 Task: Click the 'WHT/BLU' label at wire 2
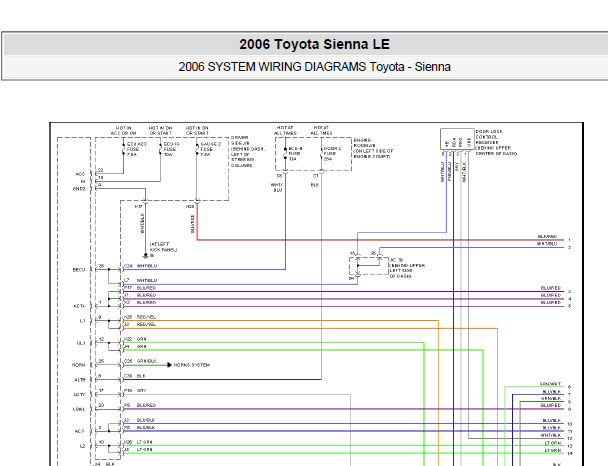pos(547,243)
